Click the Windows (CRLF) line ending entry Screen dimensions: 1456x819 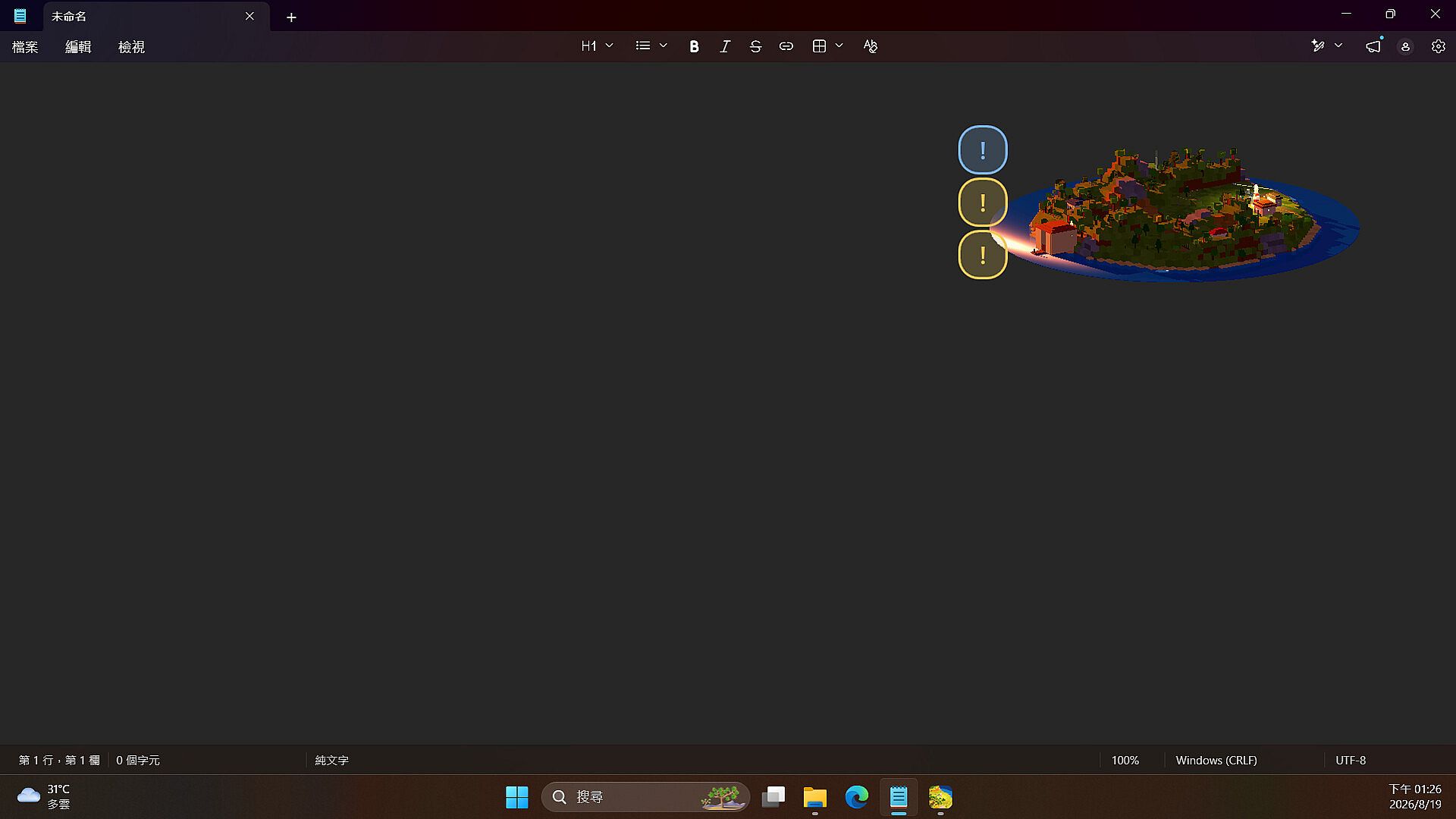pyautogui.click(x=1216, y=760)
